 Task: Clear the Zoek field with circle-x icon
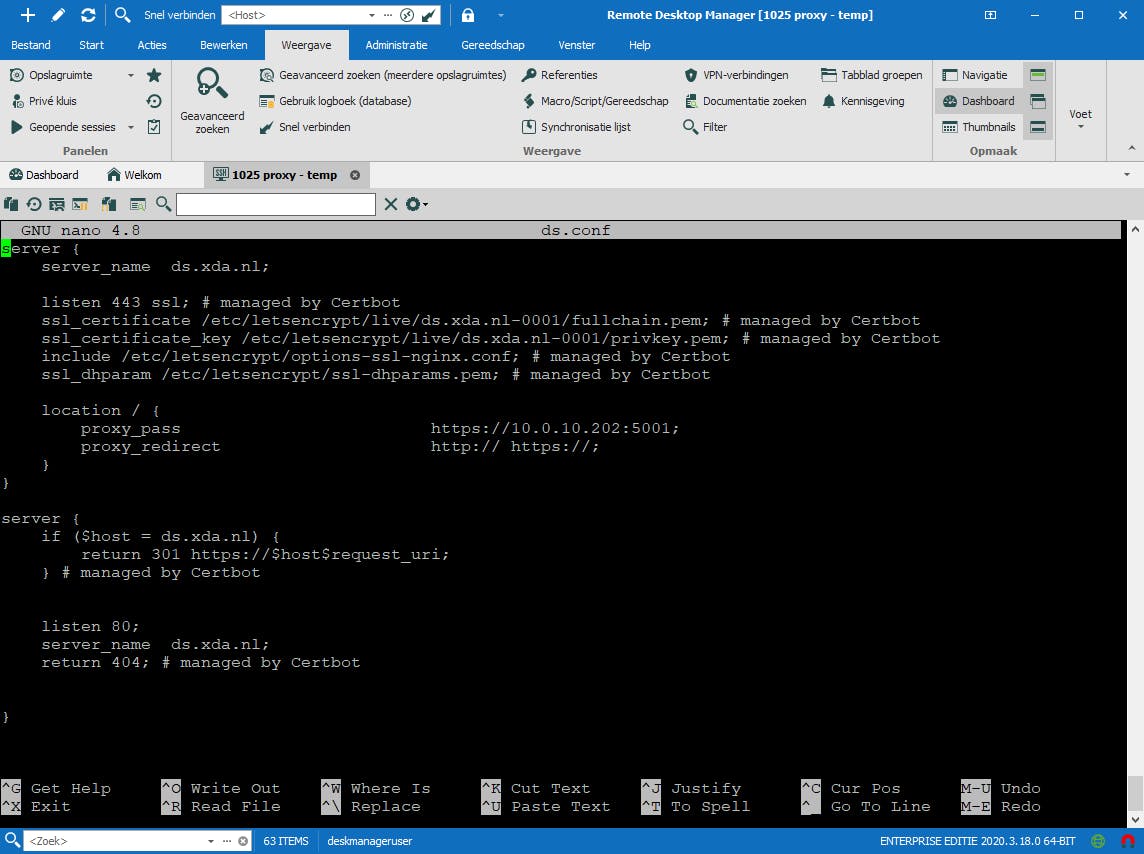(243, 841)
